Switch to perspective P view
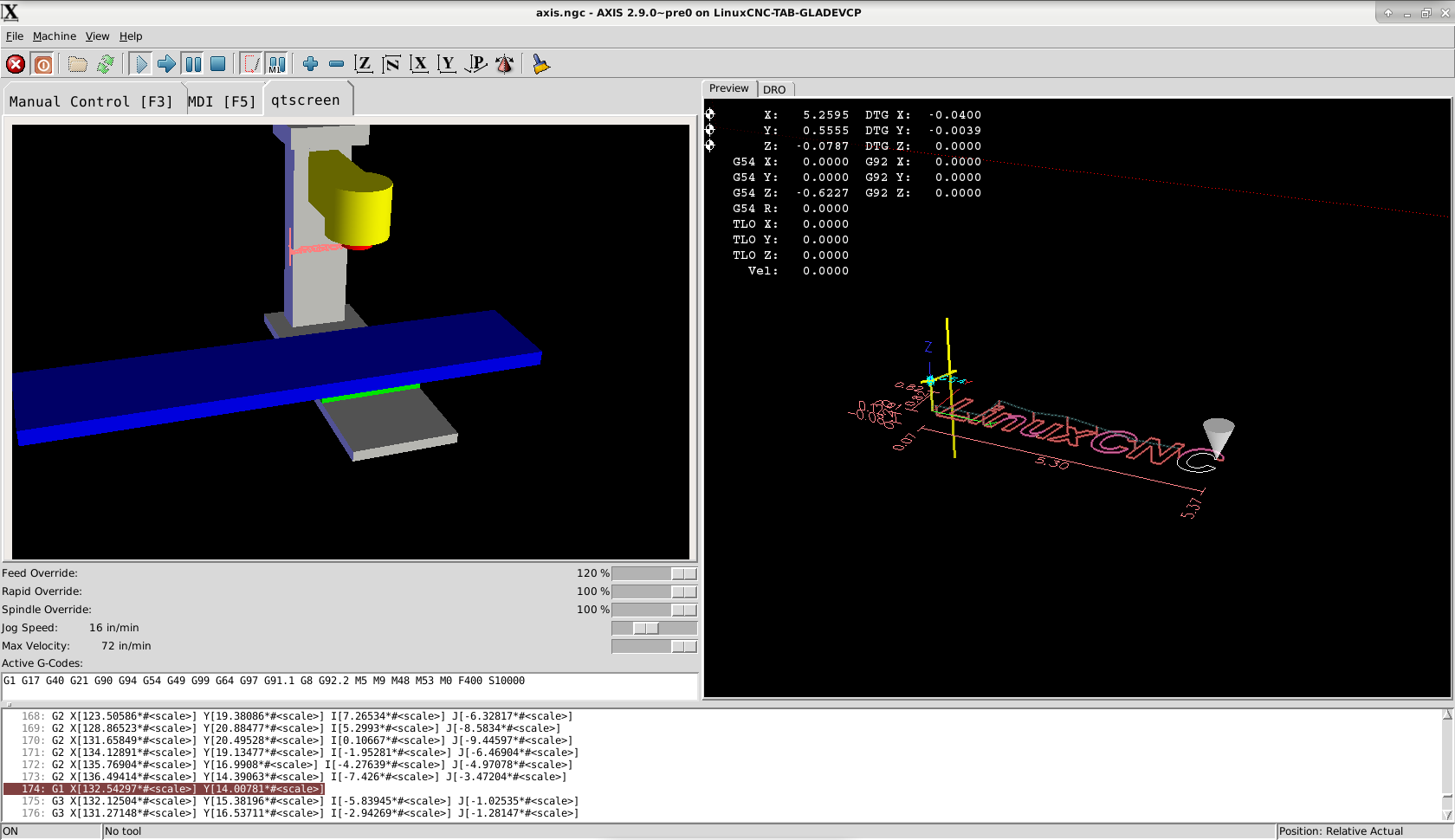The height and width of the screenshot is (840, 1455). pos(475,64)
